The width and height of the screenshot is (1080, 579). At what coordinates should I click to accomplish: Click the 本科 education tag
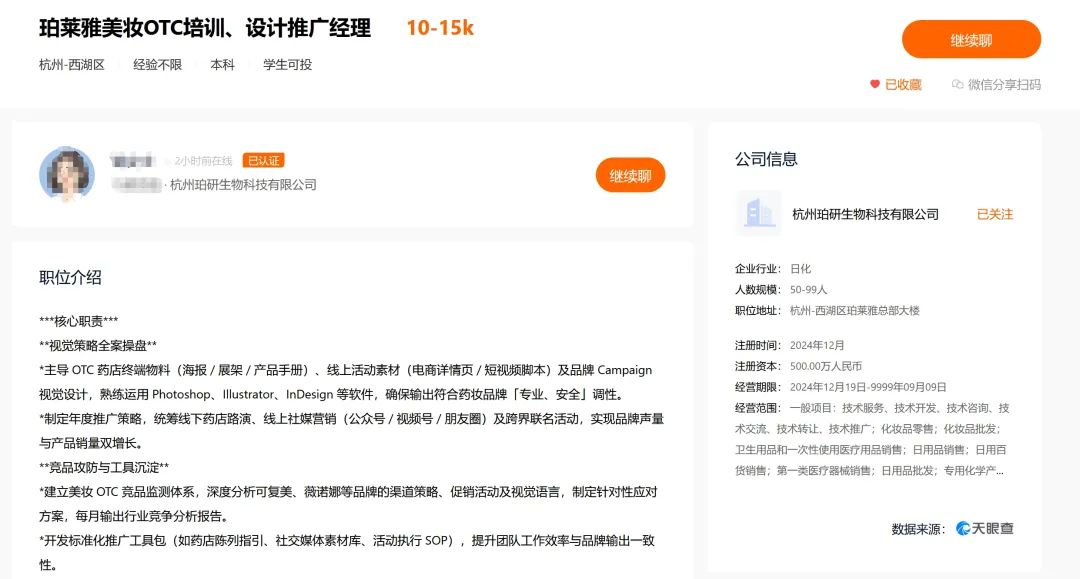(x=222, y=65)
